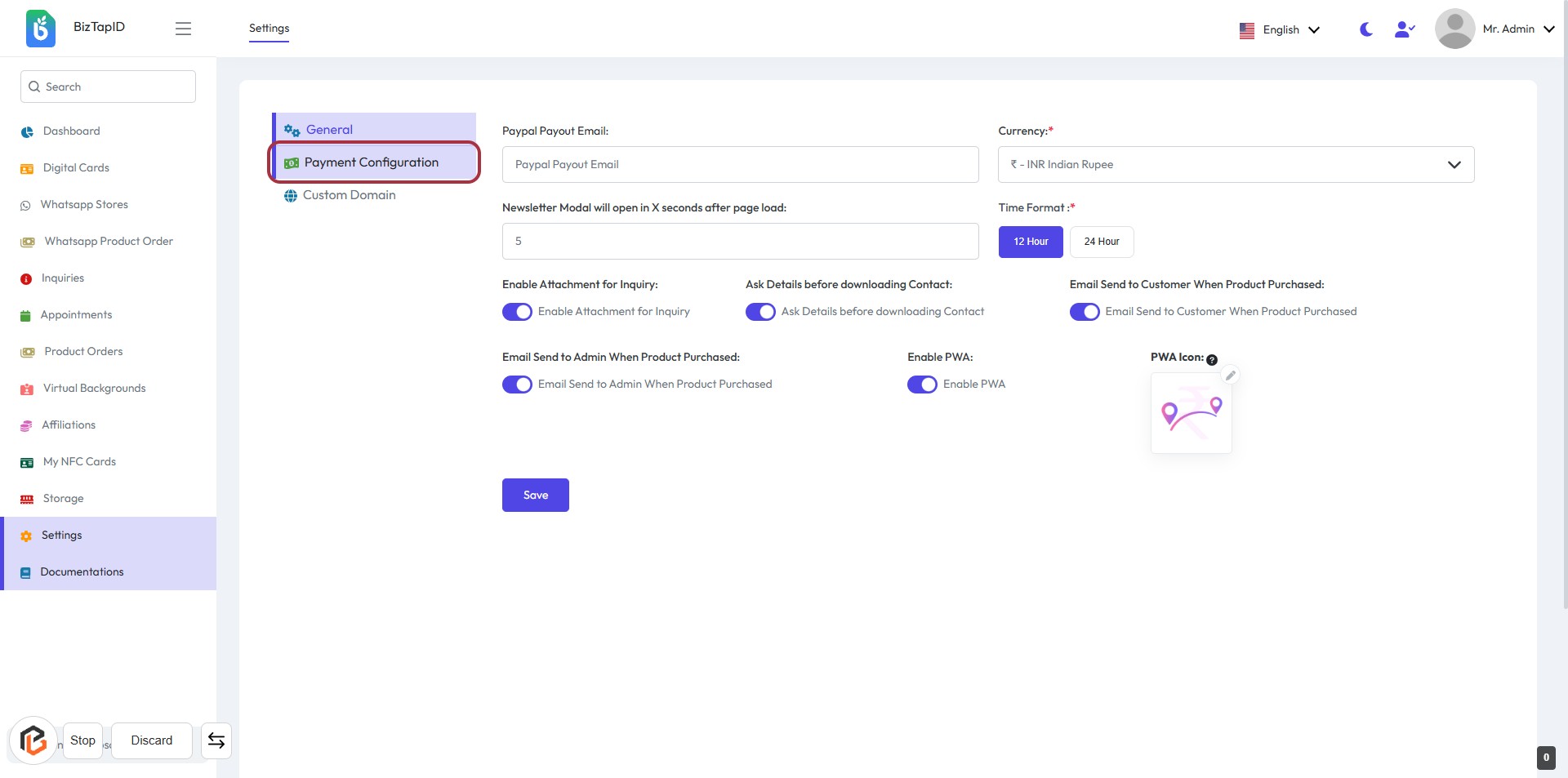Click the Save button
This screenshot has width=1568, height=778.
(x=535, y=496)
